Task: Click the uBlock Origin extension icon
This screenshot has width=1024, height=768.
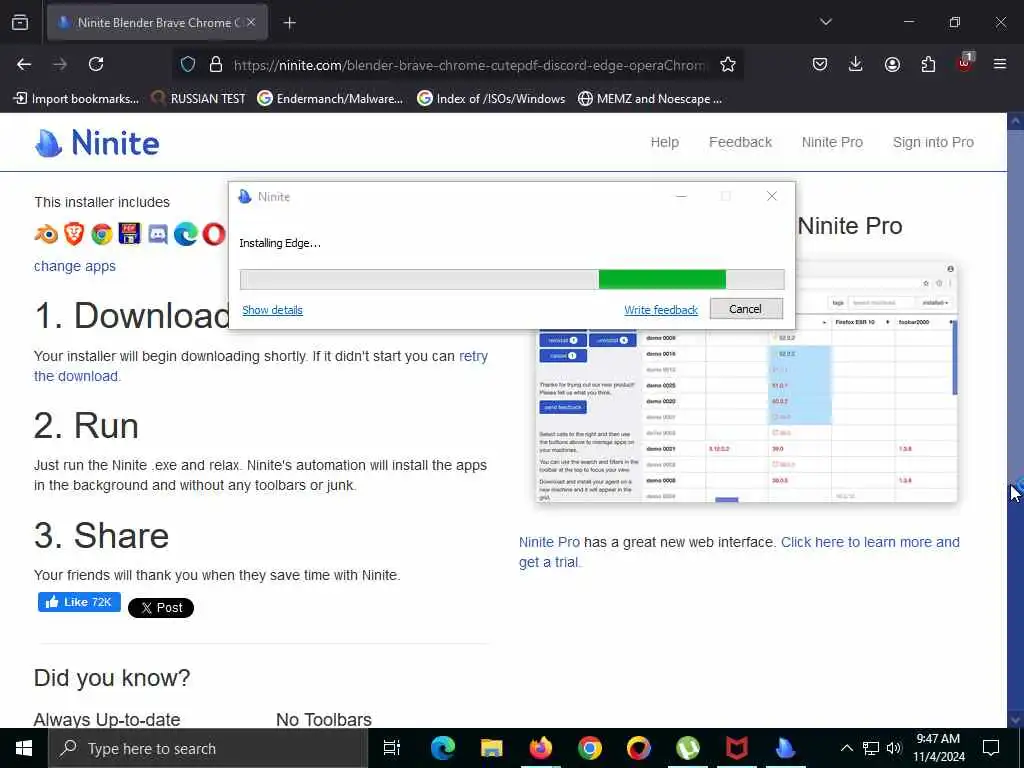Action: point(965,63)
